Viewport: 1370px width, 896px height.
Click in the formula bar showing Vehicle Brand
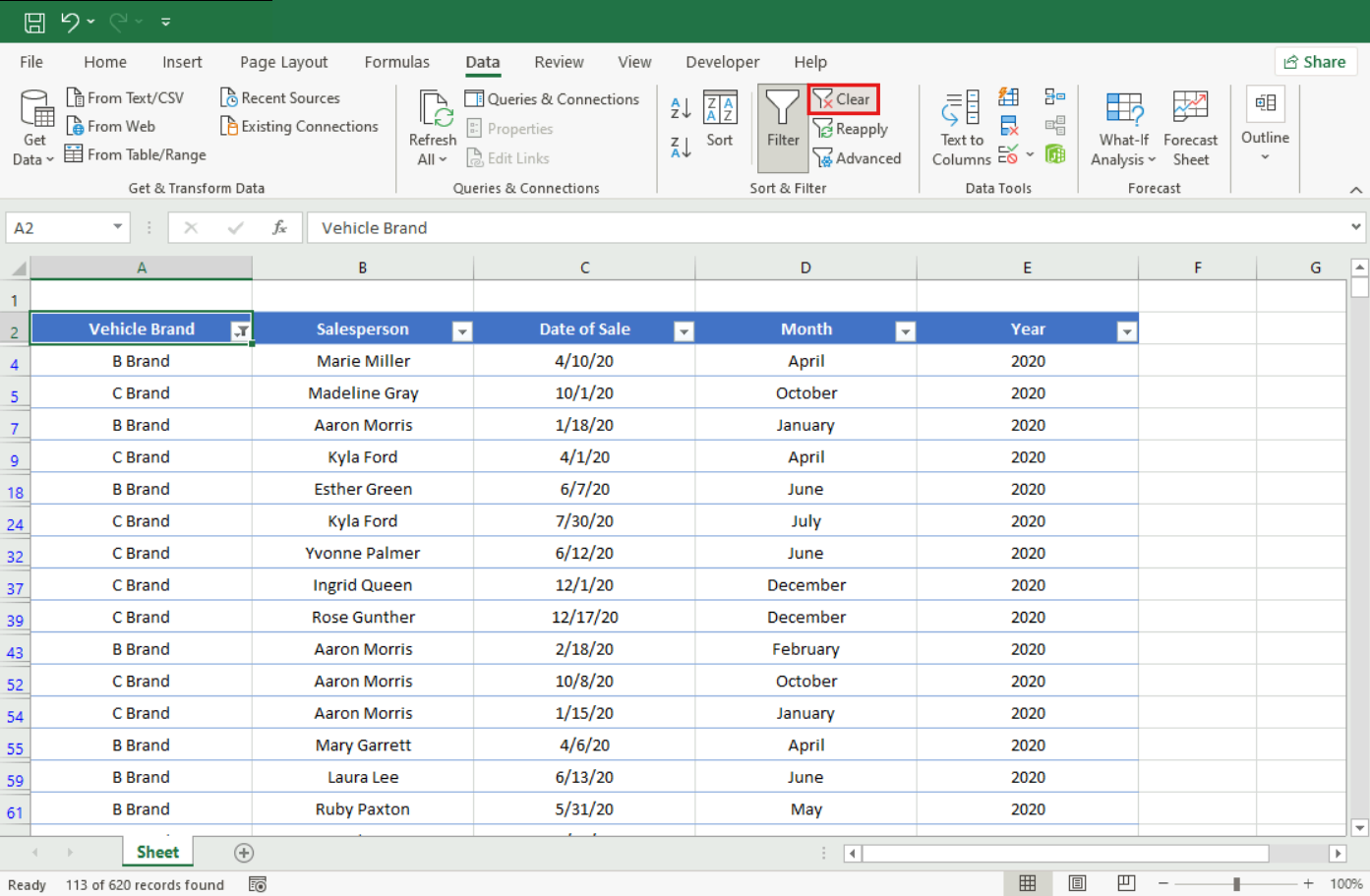coord(826,227)
